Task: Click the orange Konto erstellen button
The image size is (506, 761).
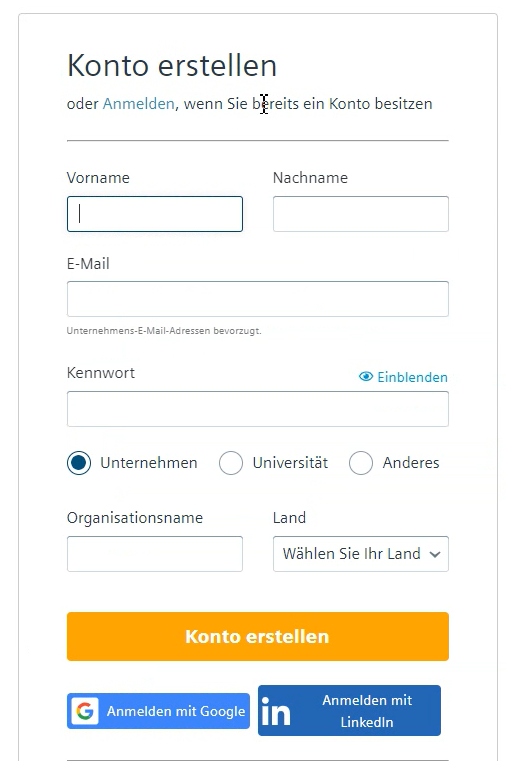Action: point(258,636)
